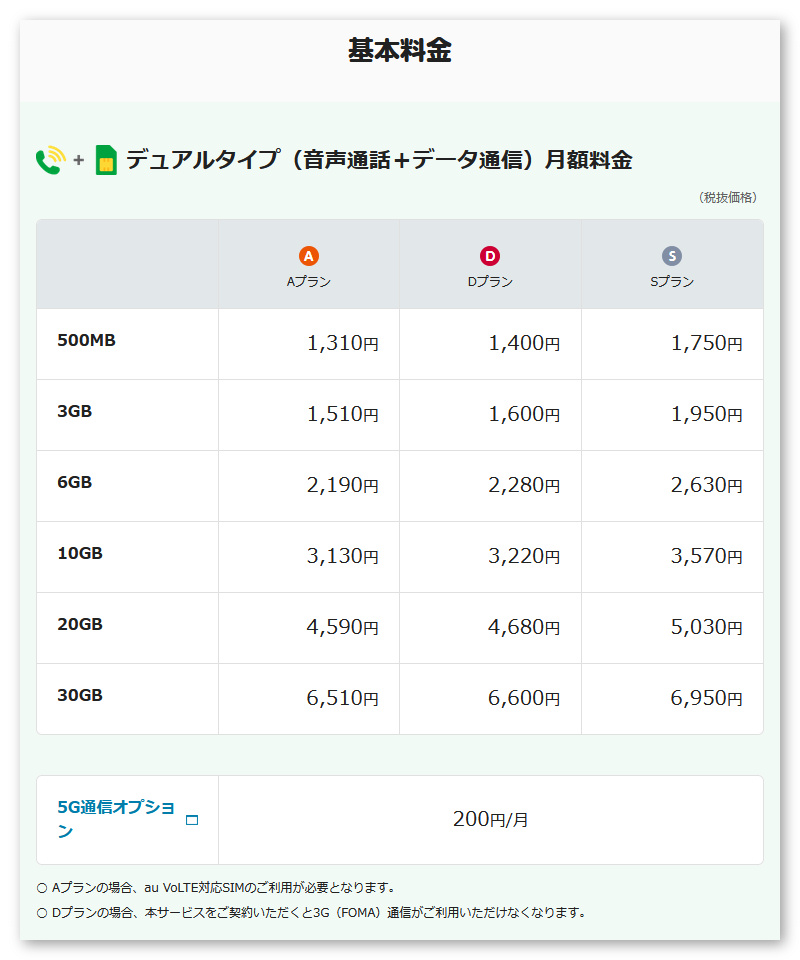This screenshot has height=960, width=800.
Task: Click the 3GB A plan price 1,510円
Action: click(x=342, y=414)
